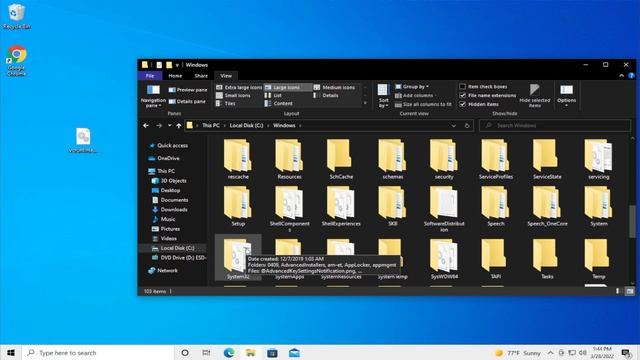
Task: Switch layout to Small icons
Action: (x=233, y=96)
